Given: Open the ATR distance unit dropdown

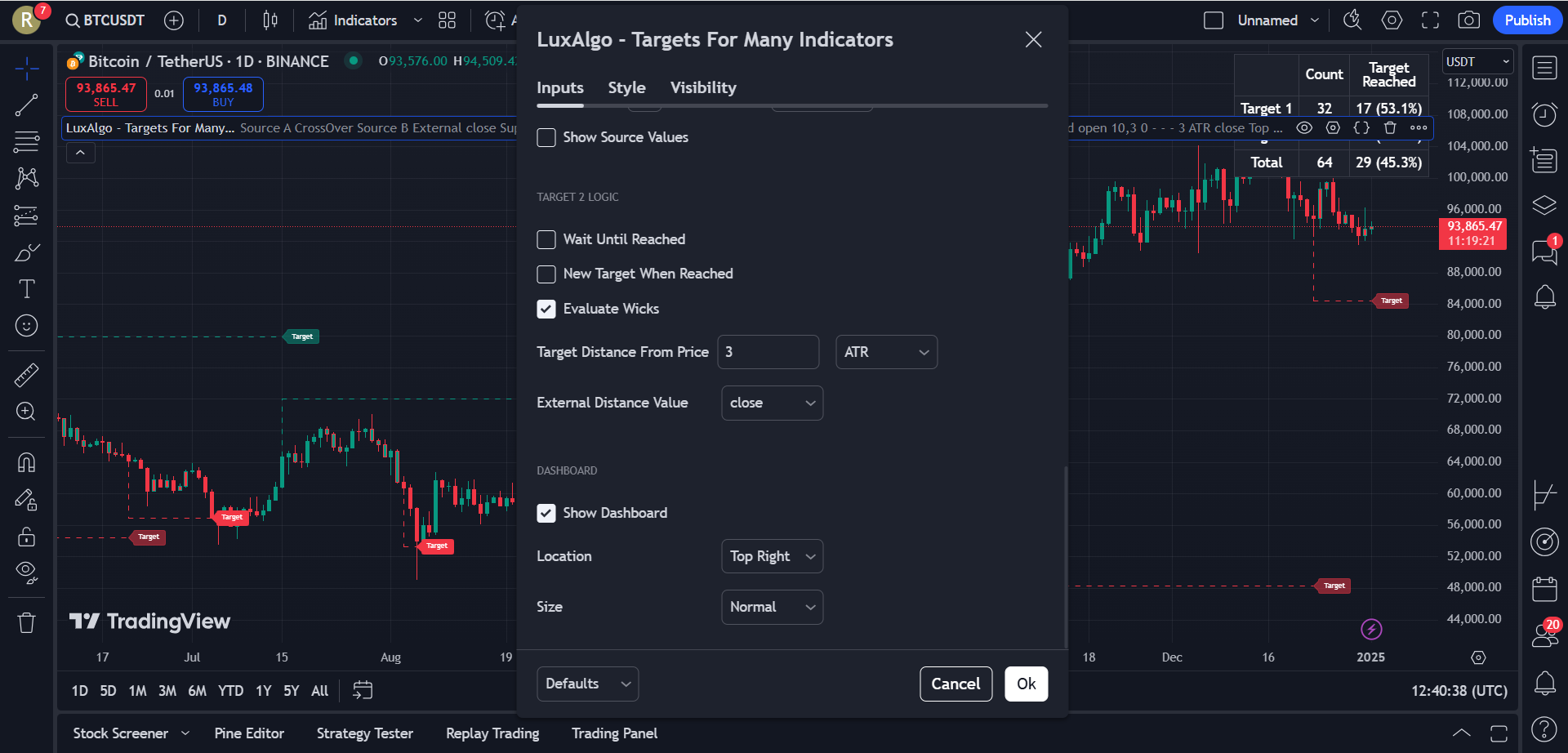Looking at the screenshot, I should tap(886, 352).
